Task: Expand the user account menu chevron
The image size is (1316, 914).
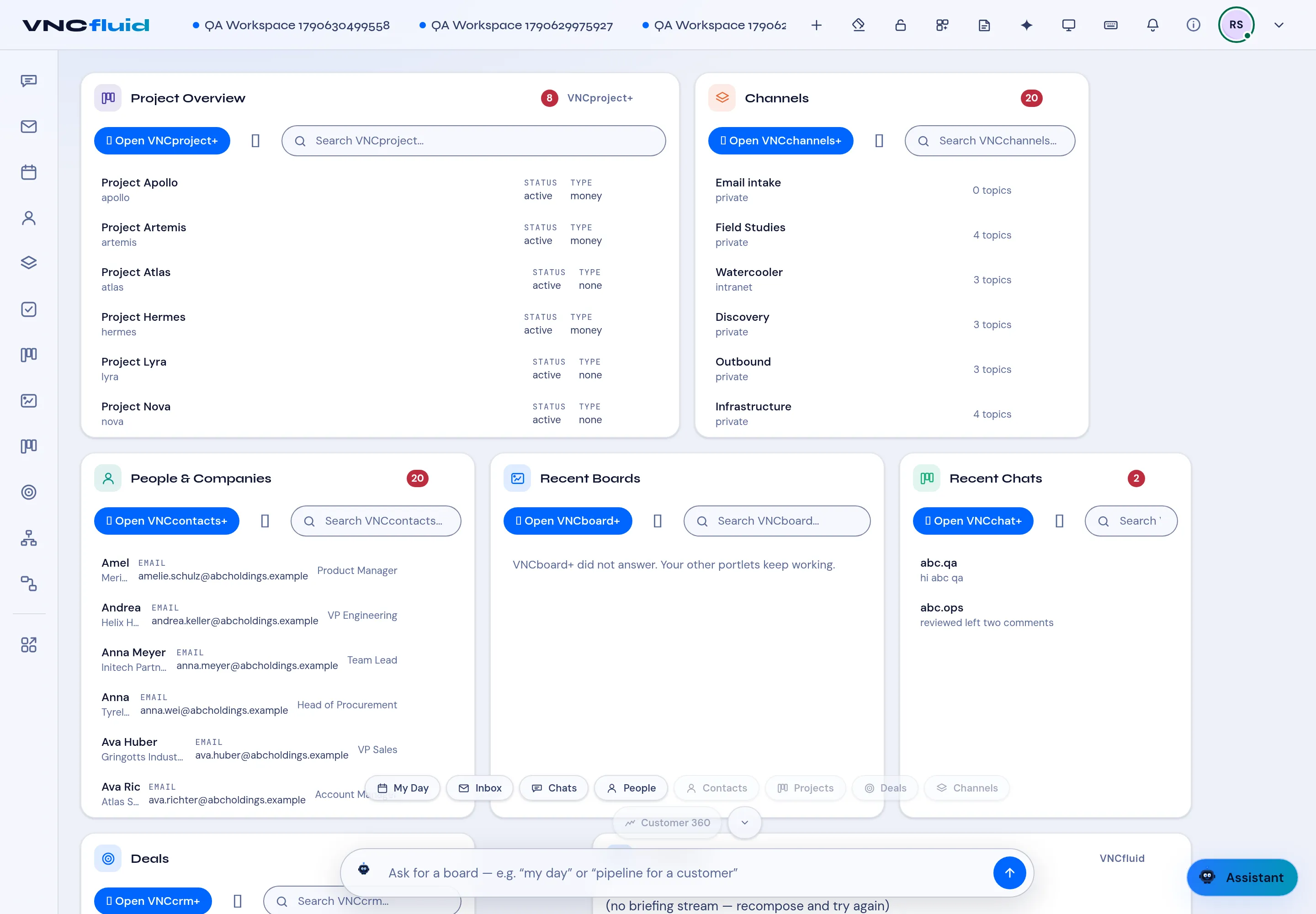Action: click(1279, 25)
